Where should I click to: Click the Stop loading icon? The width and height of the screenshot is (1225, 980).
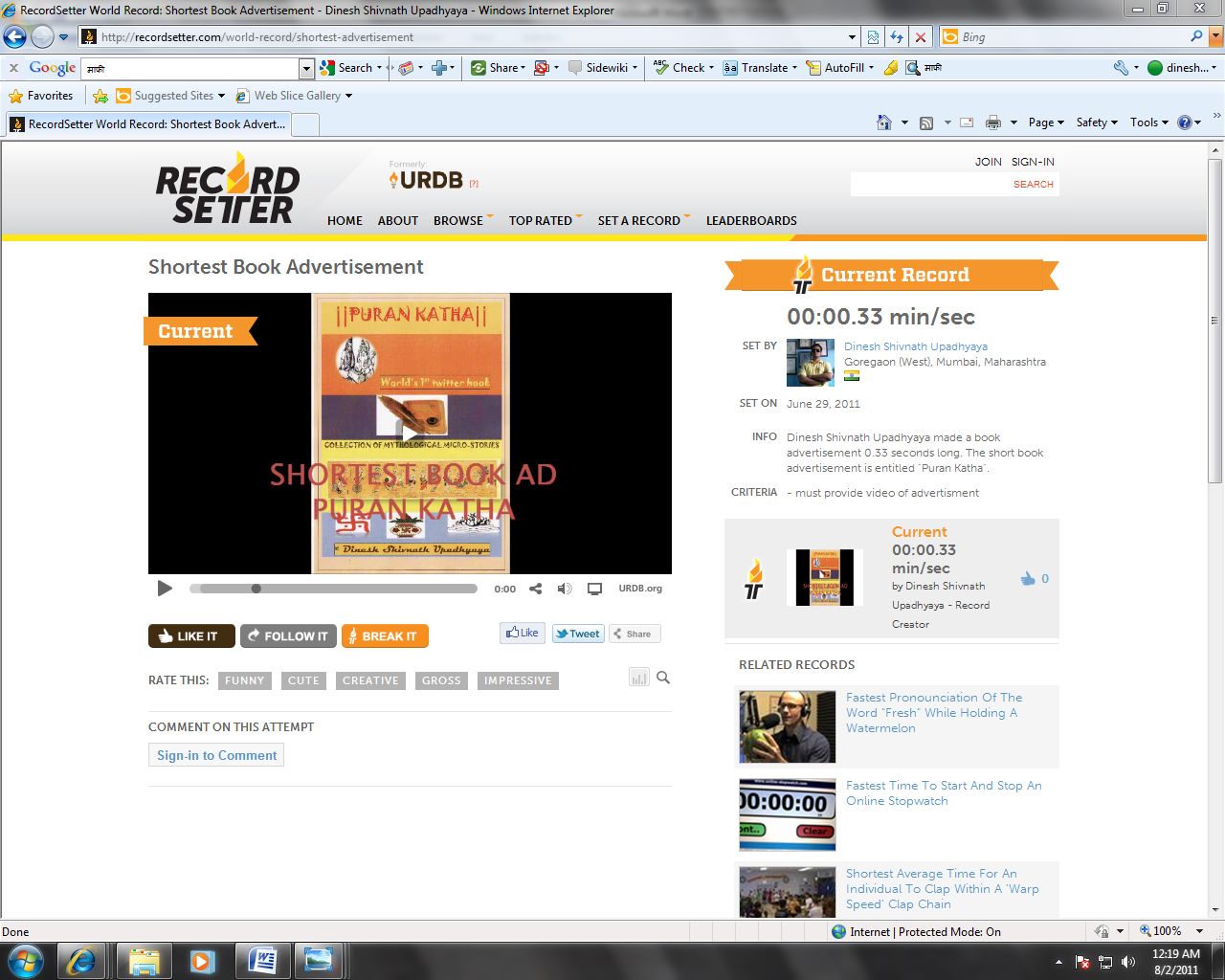920,37
